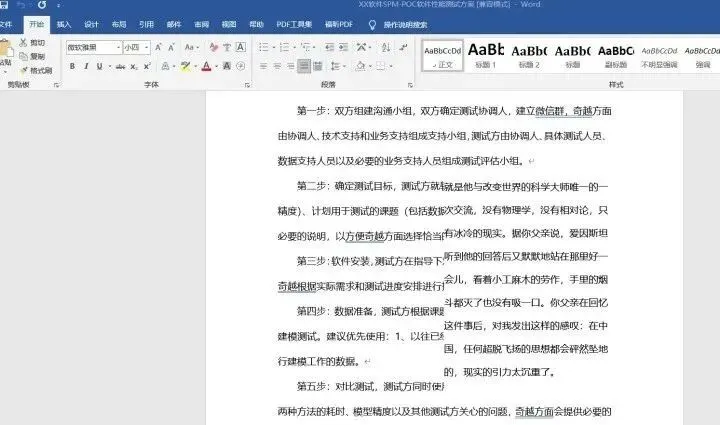The height and width of the screenshot is (425, 720).
Task: Click the Asian layout icon
Action: pos(362,47)
